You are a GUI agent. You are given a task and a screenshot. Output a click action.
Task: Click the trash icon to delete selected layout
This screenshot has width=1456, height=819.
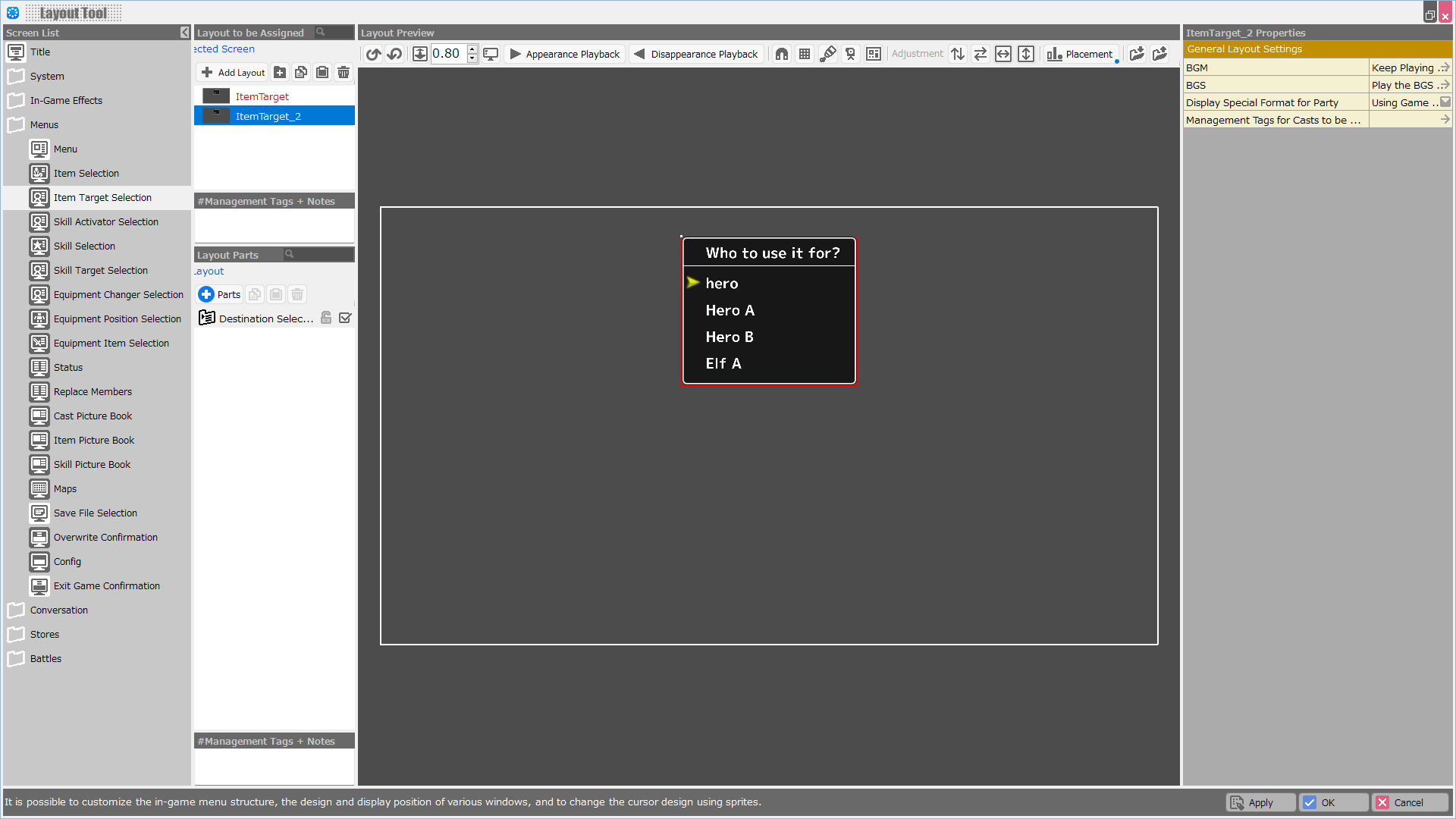344,72
